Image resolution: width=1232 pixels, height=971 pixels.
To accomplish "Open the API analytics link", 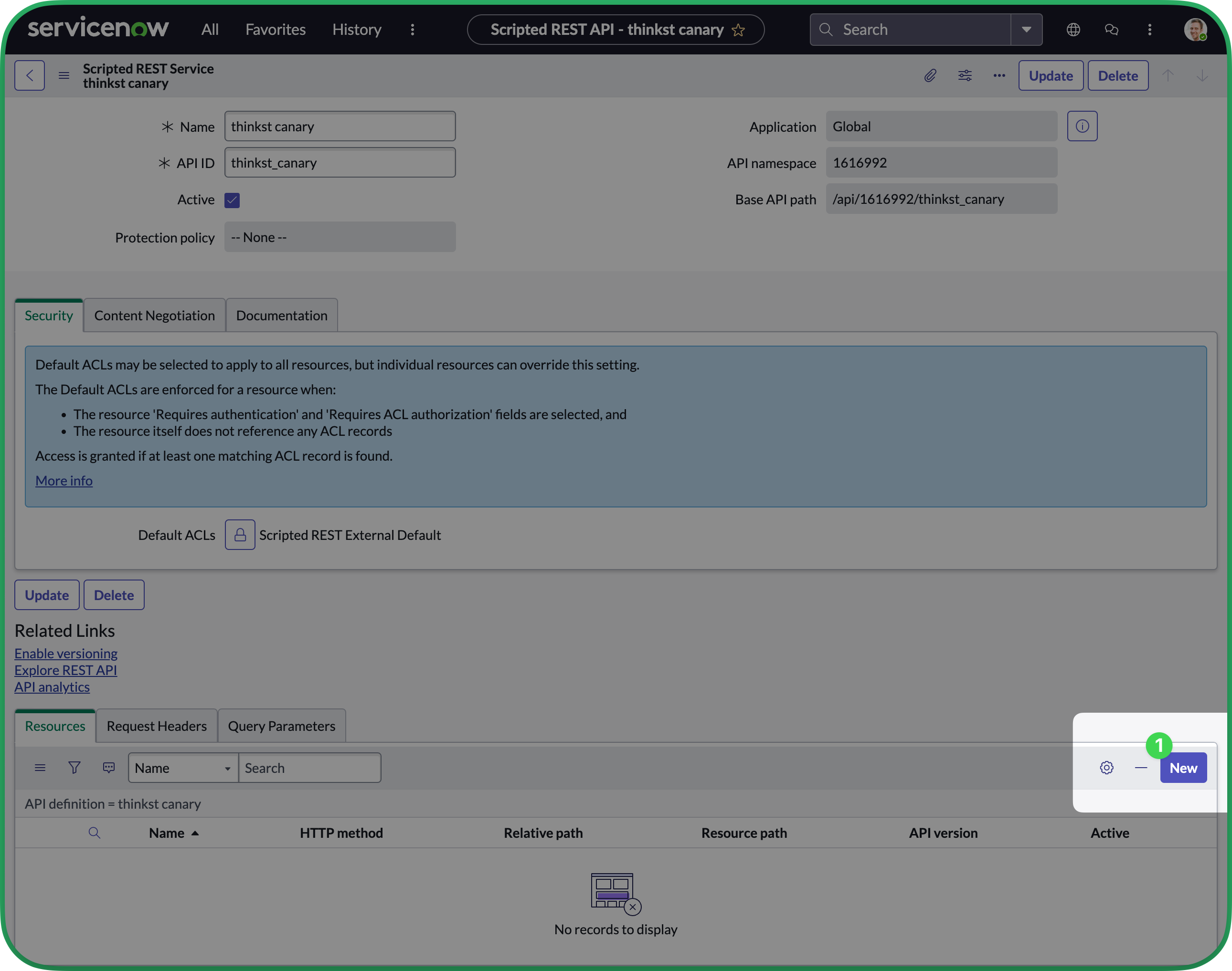I will pos(52,687).
